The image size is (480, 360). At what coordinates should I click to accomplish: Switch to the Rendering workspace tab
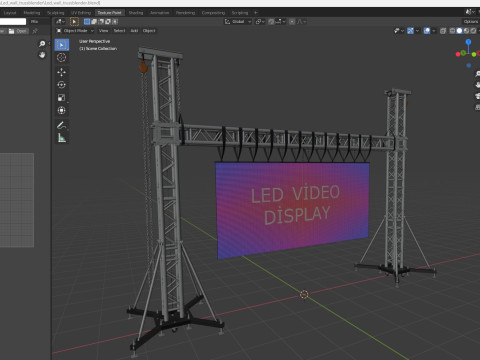coord(185,13)
